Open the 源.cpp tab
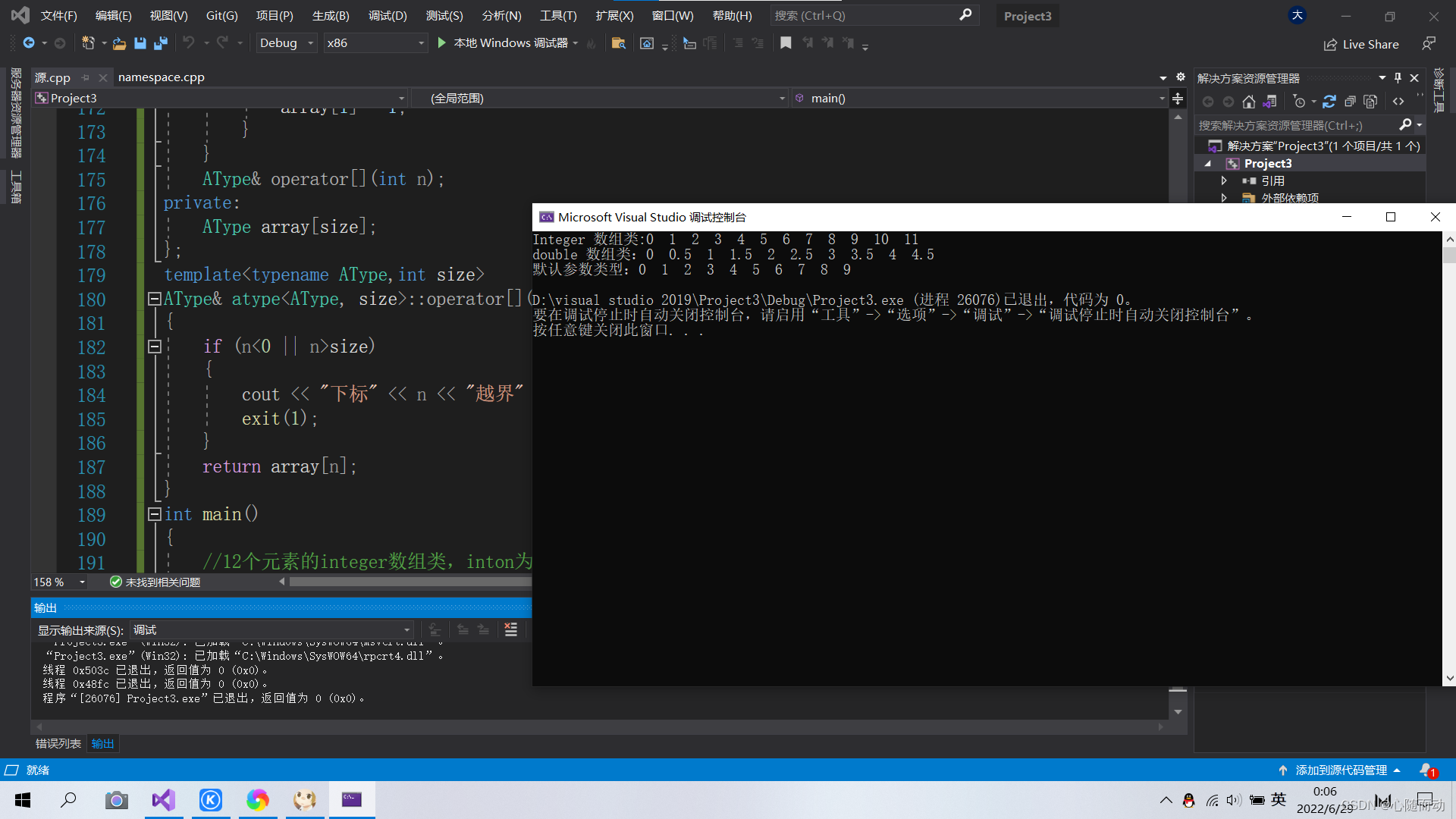This screenshot has height=819, width=1456. pyautogui.click(x=54, y=76)
